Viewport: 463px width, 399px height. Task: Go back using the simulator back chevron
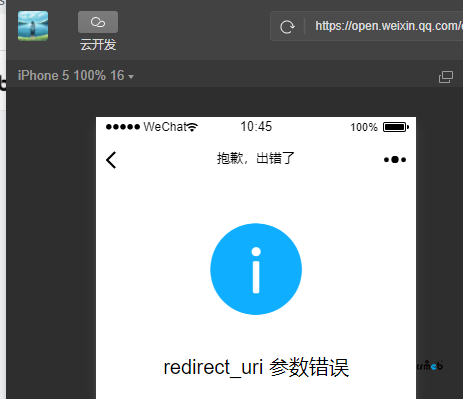[111, 160]
